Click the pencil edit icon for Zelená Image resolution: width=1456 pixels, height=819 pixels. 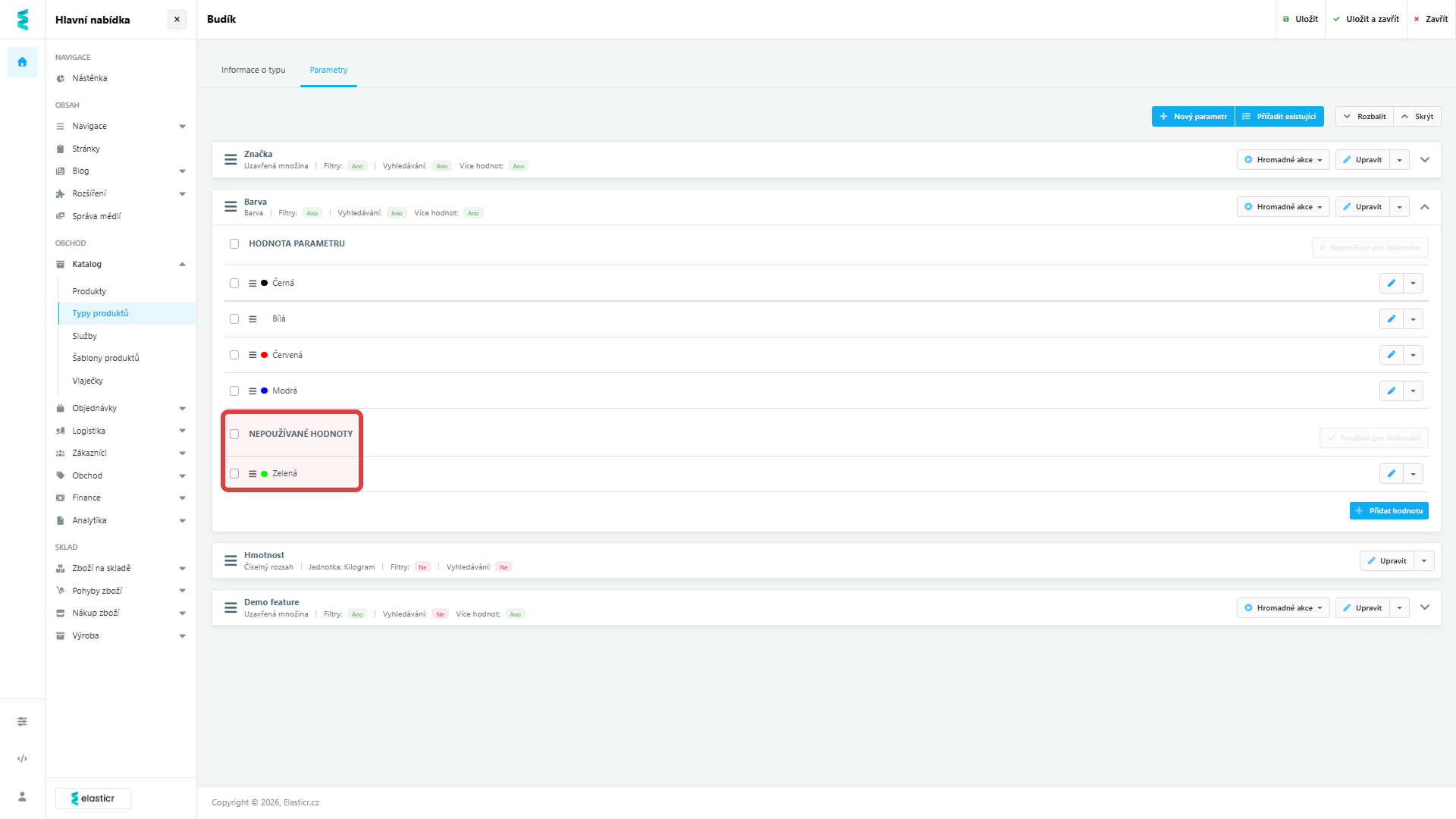point(1391,474)
